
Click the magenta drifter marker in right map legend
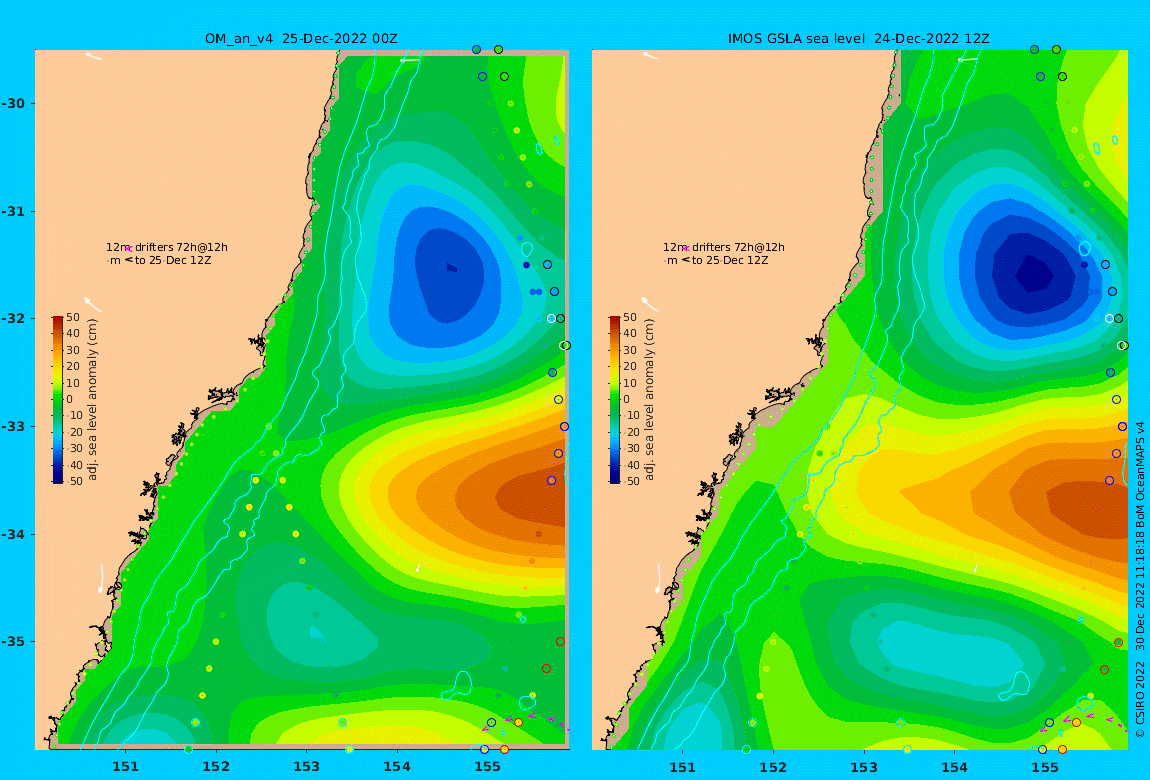tap(686, 249)
